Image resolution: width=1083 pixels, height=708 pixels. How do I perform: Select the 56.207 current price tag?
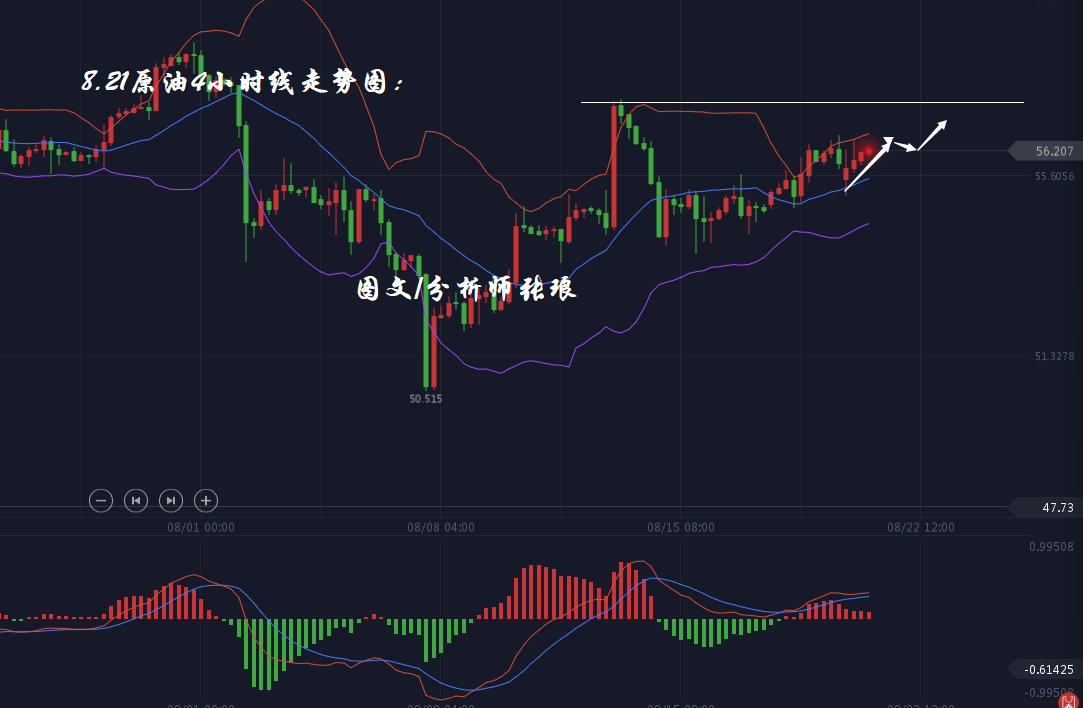[x=1050, y=151]
